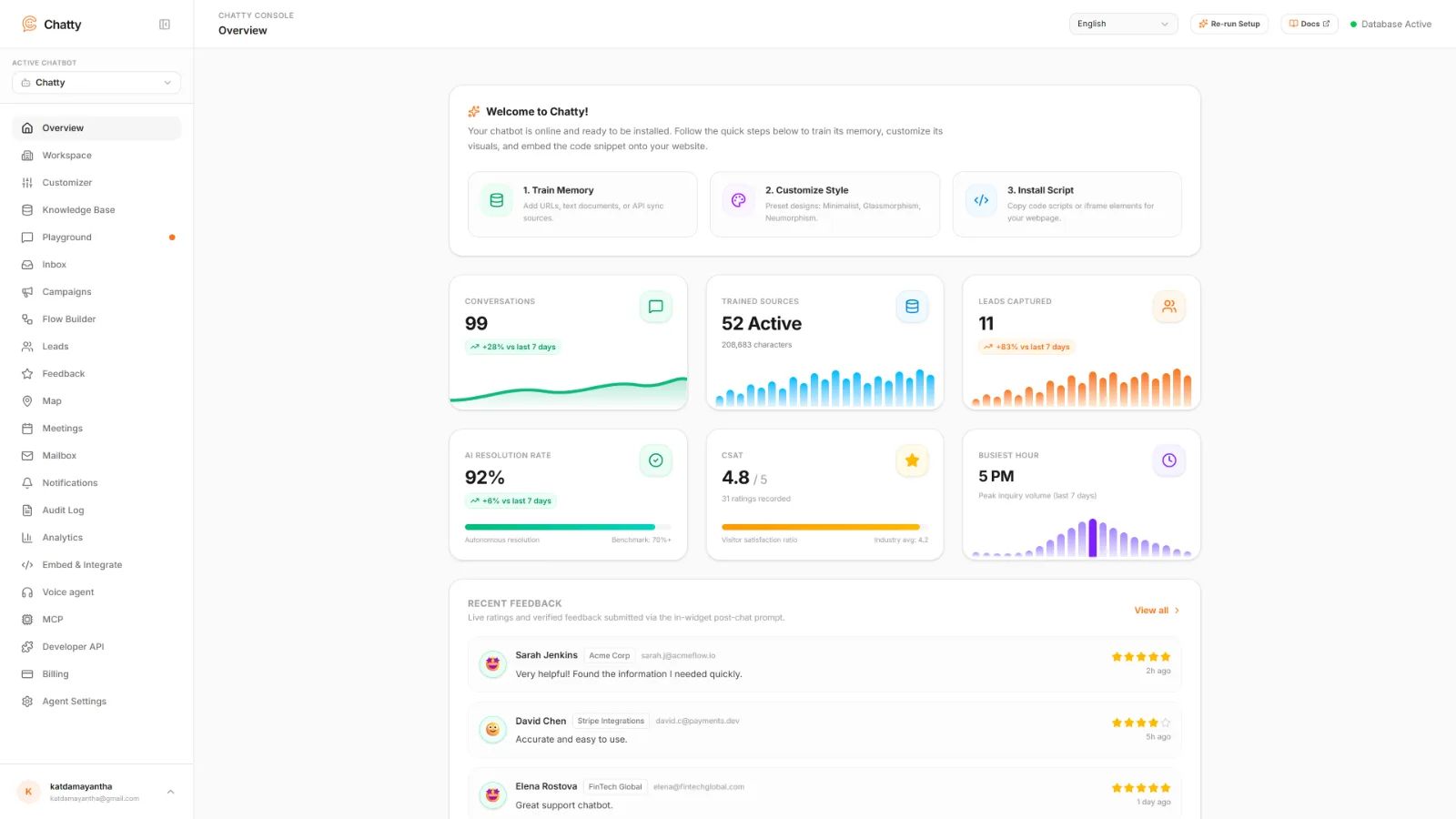This screenshot has height=819, width=1456.
Task: Click David Chen's four-star rating
Action: pyautogui.click(x=1140, y=723)
